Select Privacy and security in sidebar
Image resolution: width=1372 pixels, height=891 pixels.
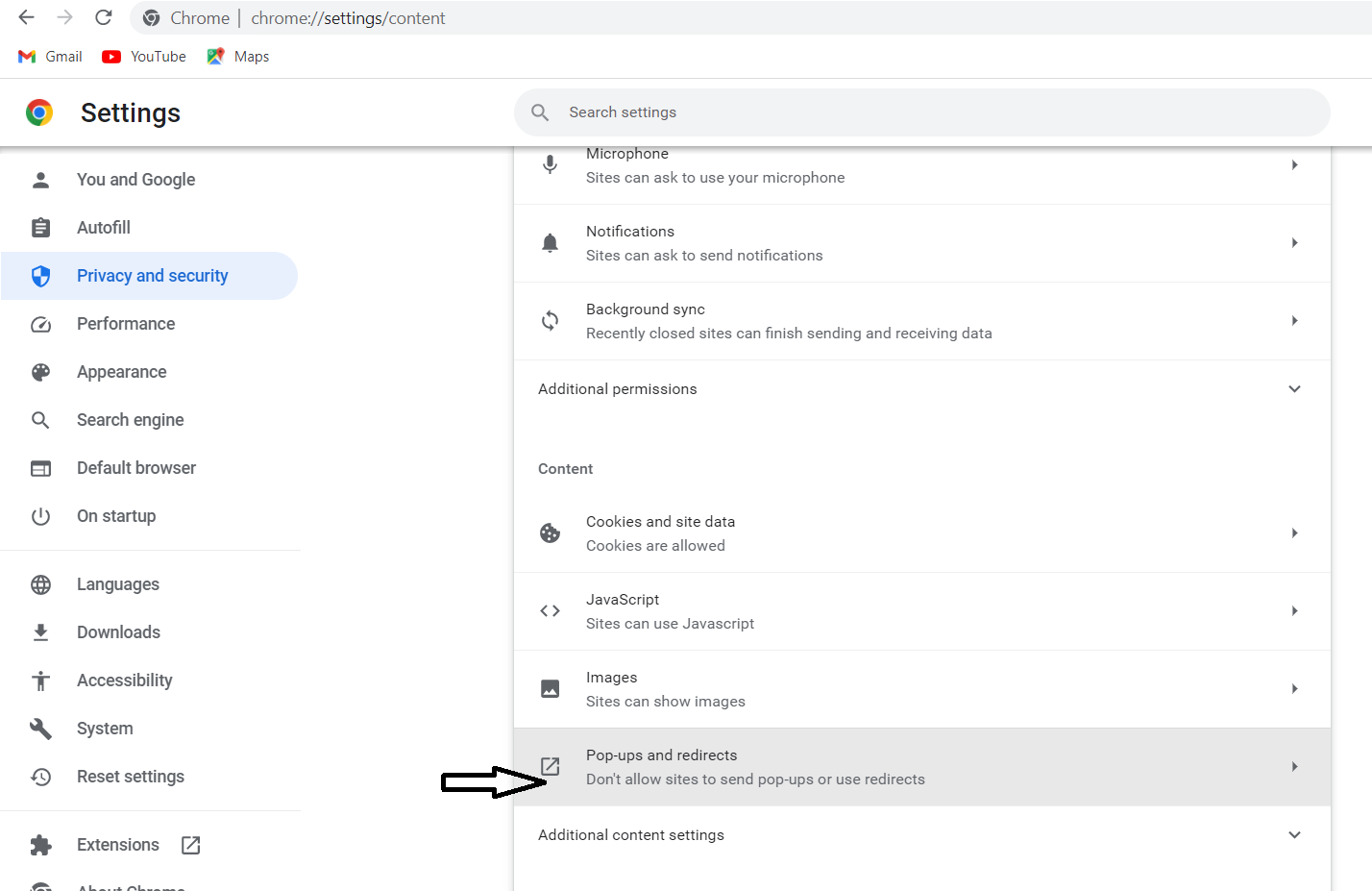pos(152,276)
